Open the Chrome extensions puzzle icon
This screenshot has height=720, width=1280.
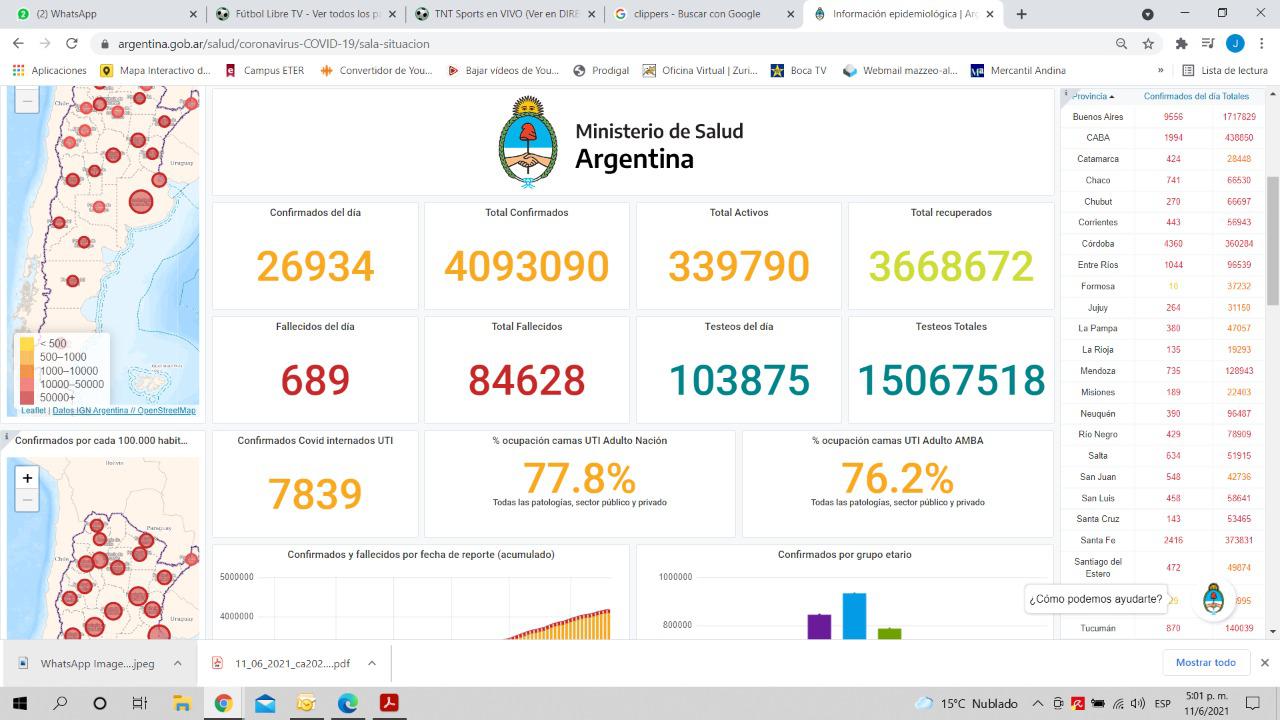click(1181, 44)
